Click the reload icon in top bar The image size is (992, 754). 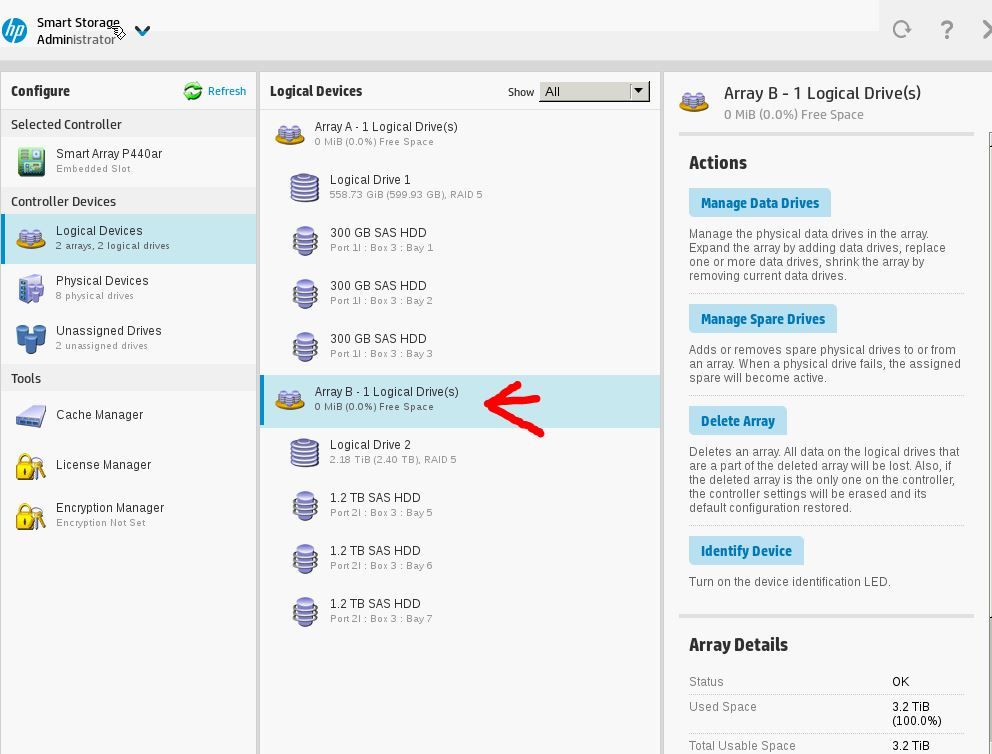pyautogui.click(x=902, y=29)
